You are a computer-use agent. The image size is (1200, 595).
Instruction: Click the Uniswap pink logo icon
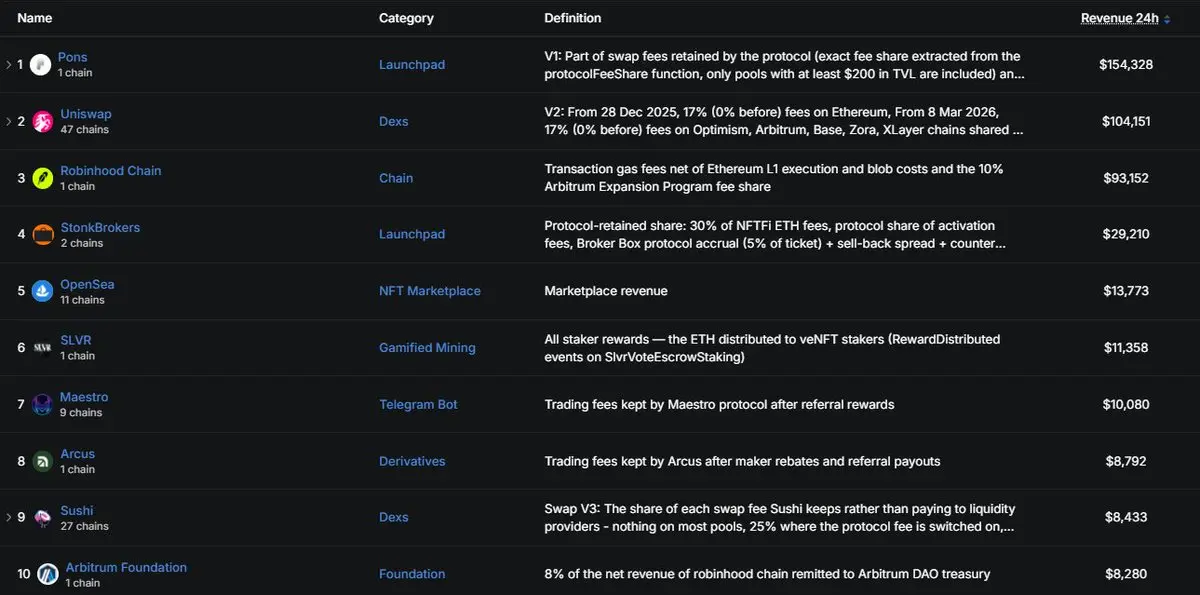point(43,122)
